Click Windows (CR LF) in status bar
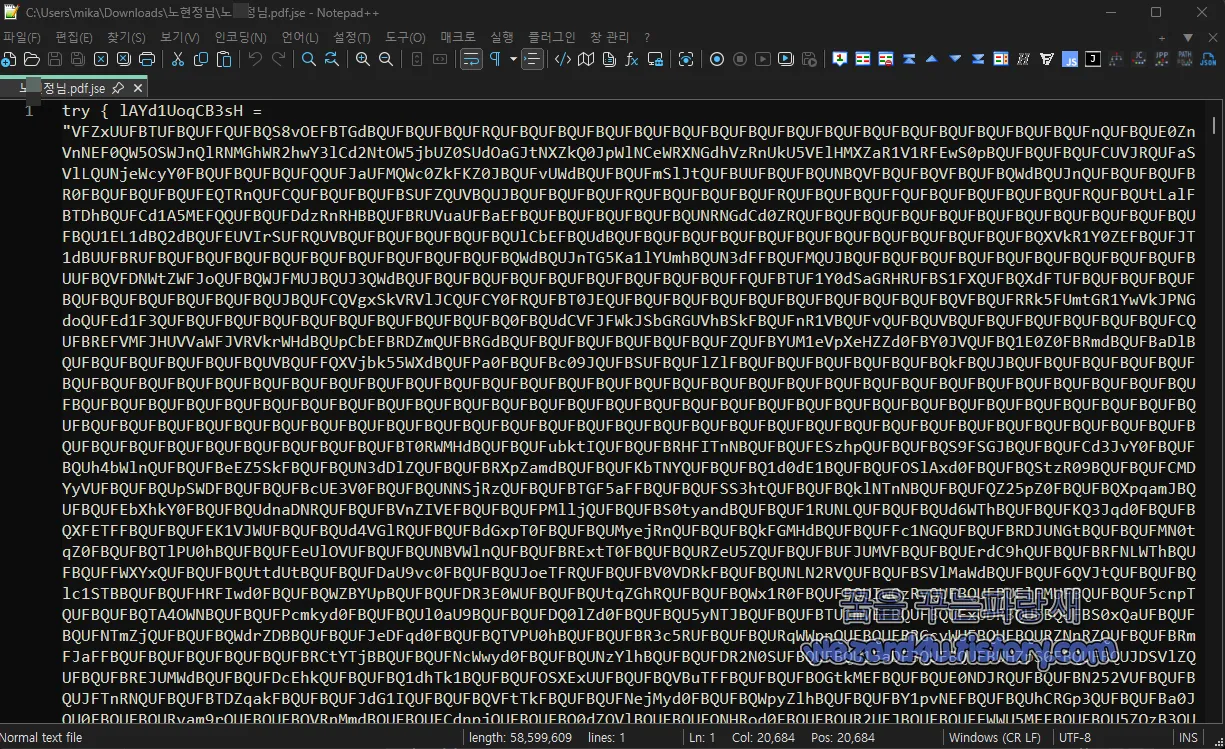Viewport: 1225px width, 749px height. tap(995, 737)
